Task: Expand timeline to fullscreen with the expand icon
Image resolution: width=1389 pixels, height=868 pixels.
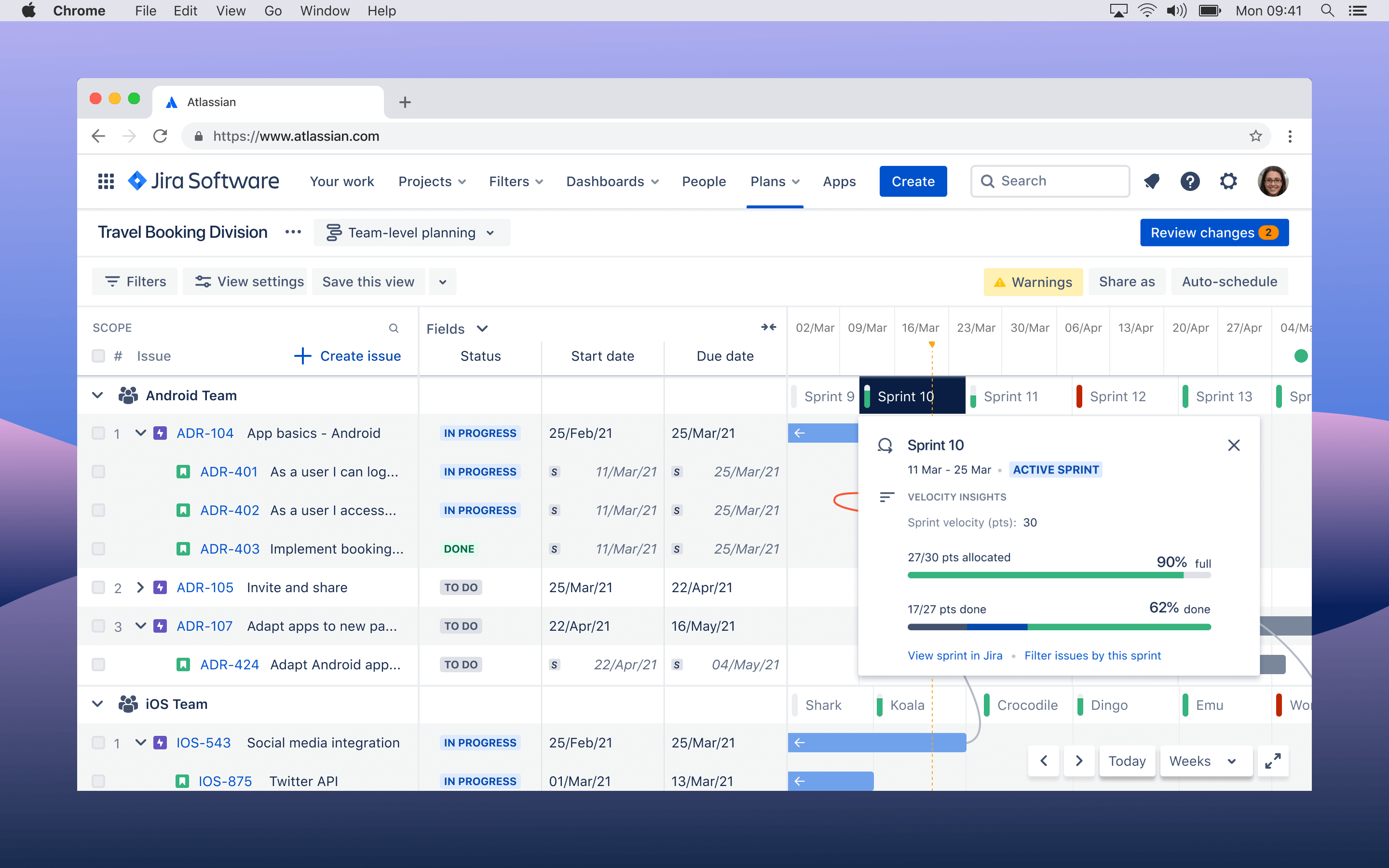Action: click(x=1274, y=760)
